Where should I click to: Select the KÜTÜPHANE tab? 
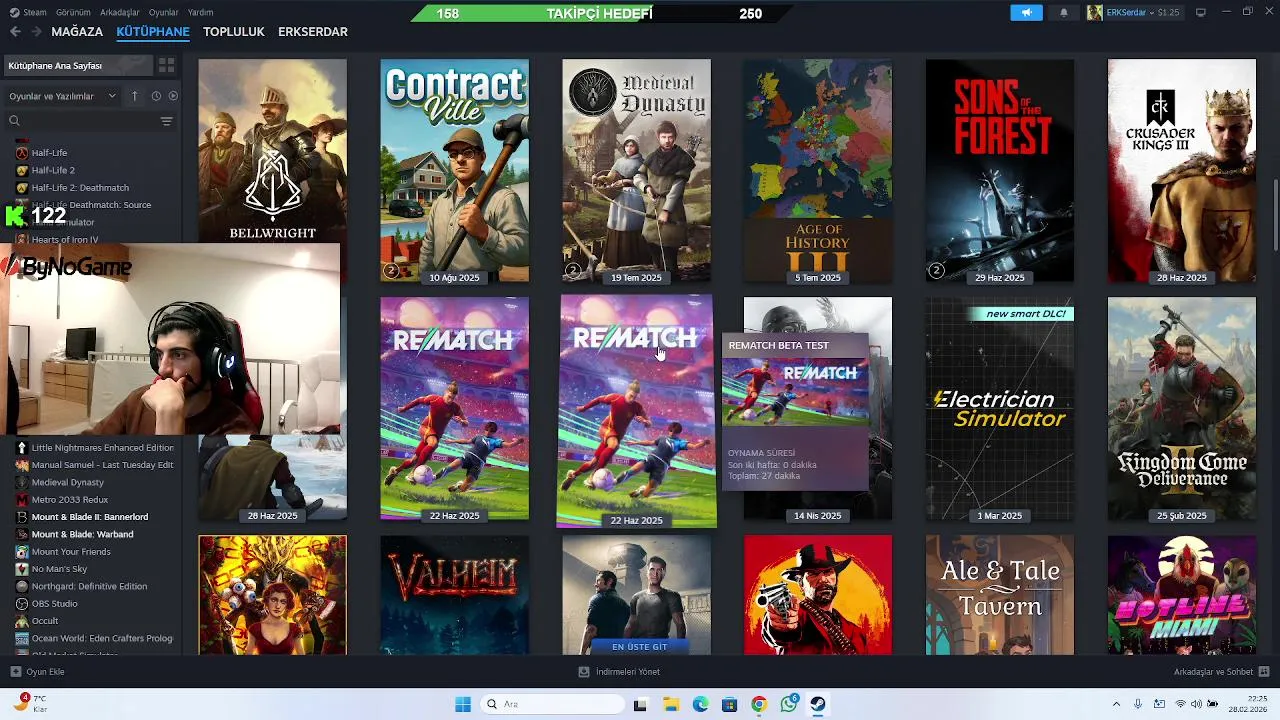click(153, 32)
